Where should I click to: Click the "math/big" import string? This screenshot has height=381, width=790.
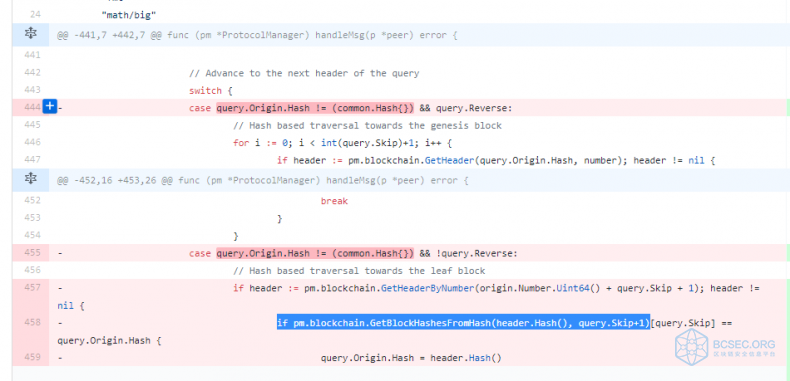[x=128, y=15]
